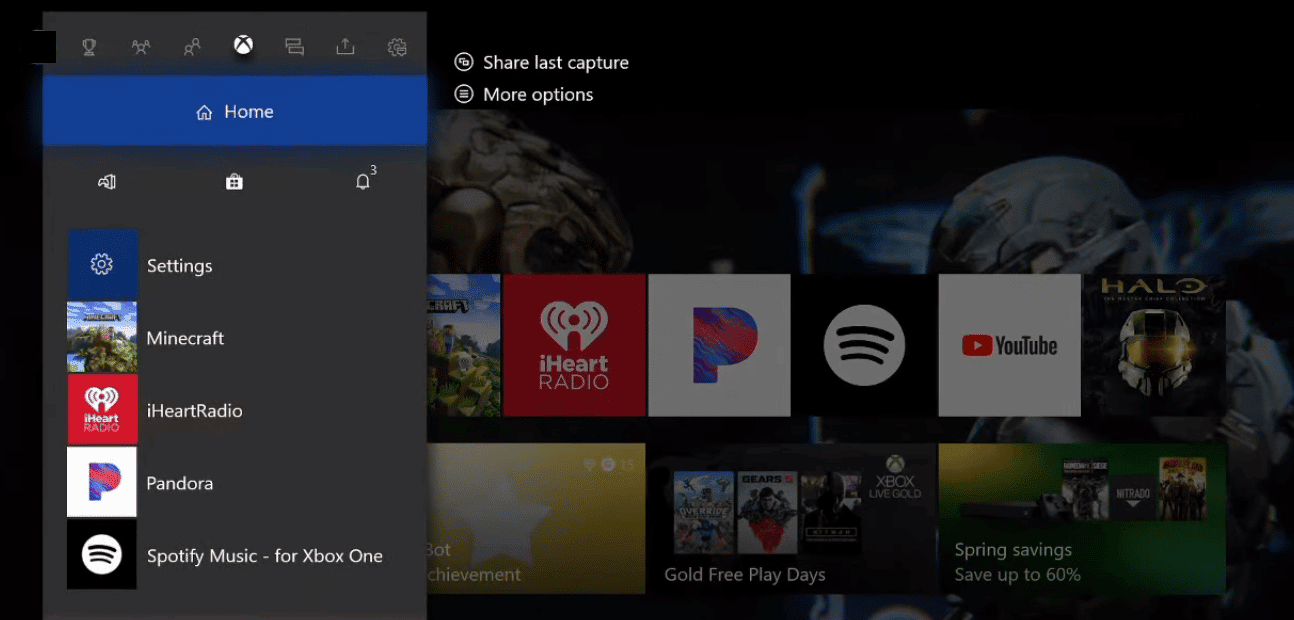Screen dimensions: 1294x620
Task: Open the People tab icon
Action: click(x=192, y=46)
